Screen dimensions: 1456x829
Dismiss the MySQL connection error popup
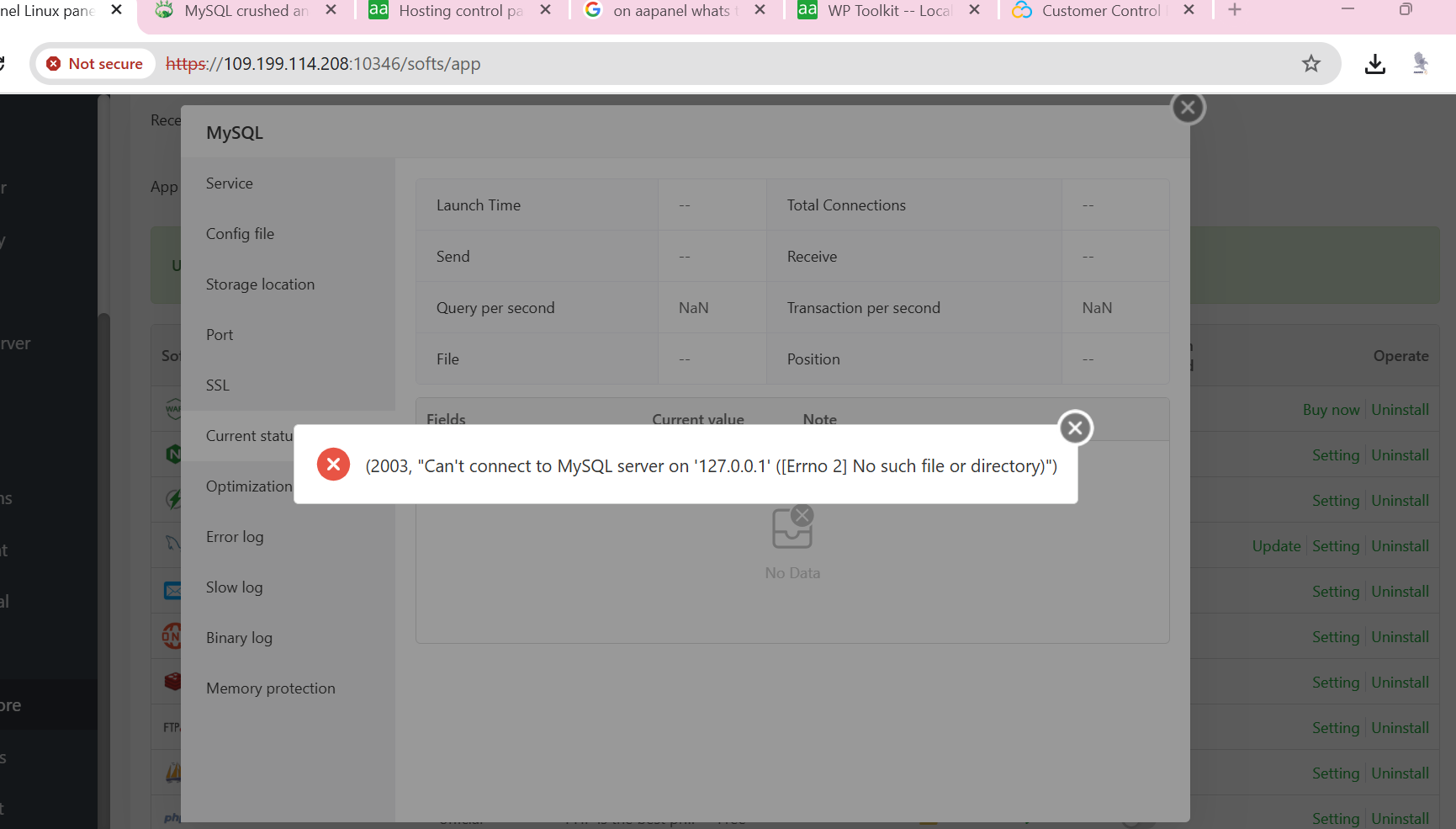(x=1075, y=428)
